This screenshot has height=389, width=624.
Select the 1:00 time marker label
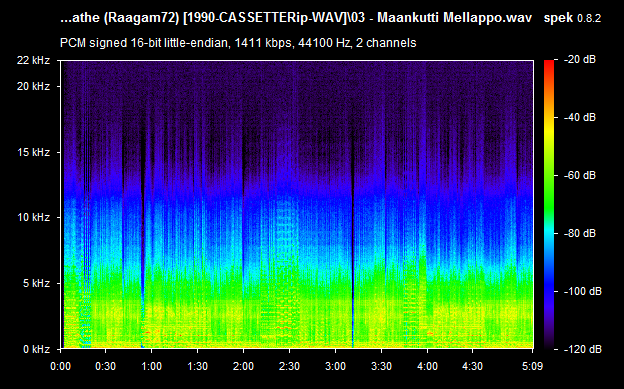pos(152,366)
